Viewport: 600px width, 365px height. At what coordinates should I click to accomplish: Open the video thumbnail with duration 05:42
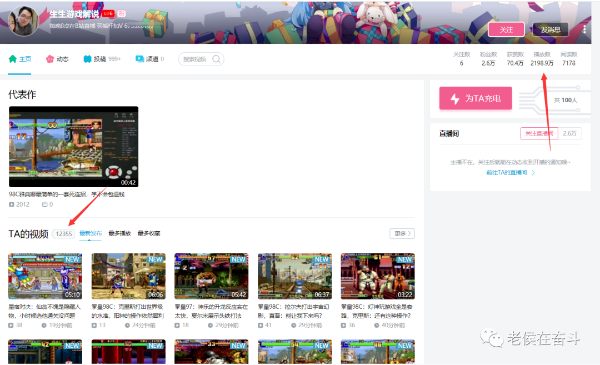[x=211, y=276]
